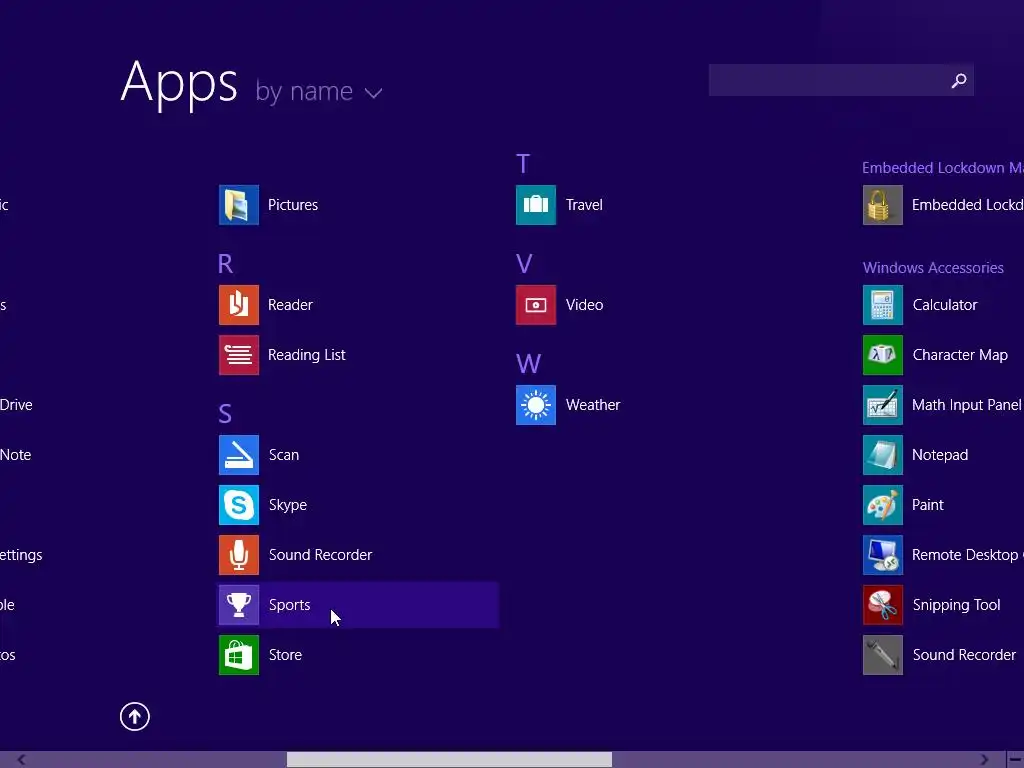Open the Character Map icon
The image size is (1024, 768).
882,355
